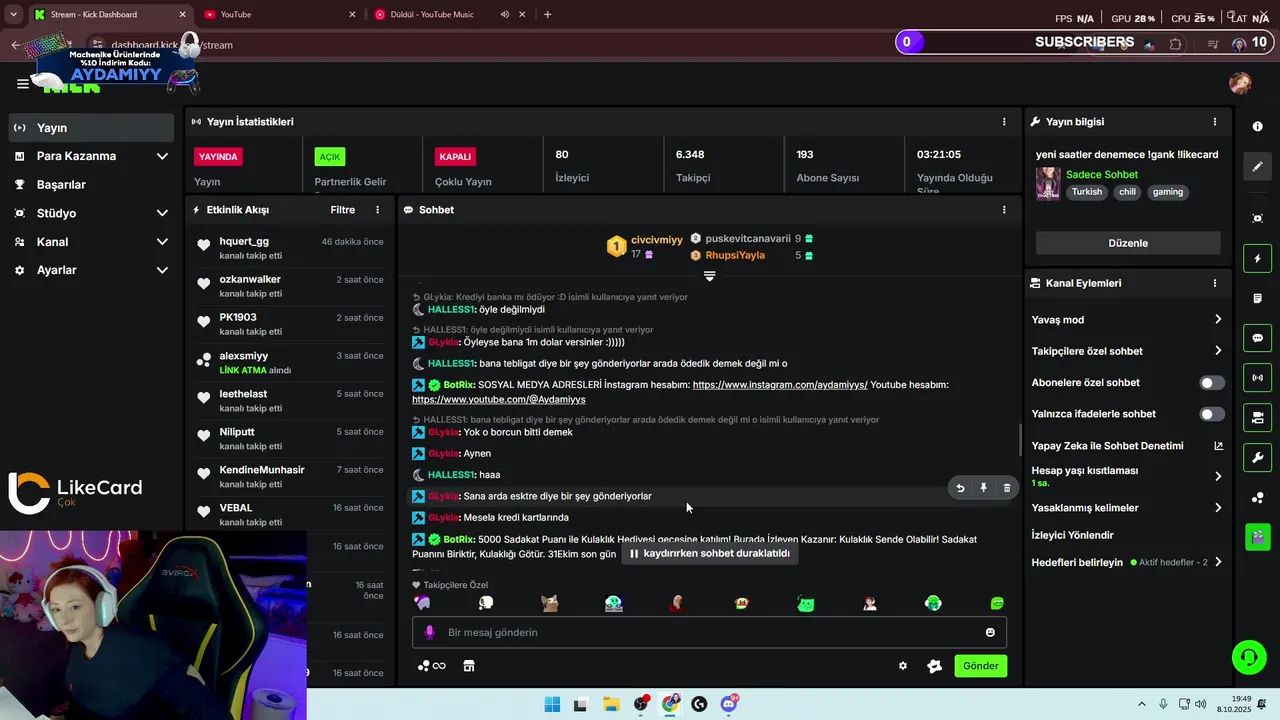The width and height of the screenshot is (1280, 720).
Task: Open the shop icon below the message box
Action: [468, 666]
